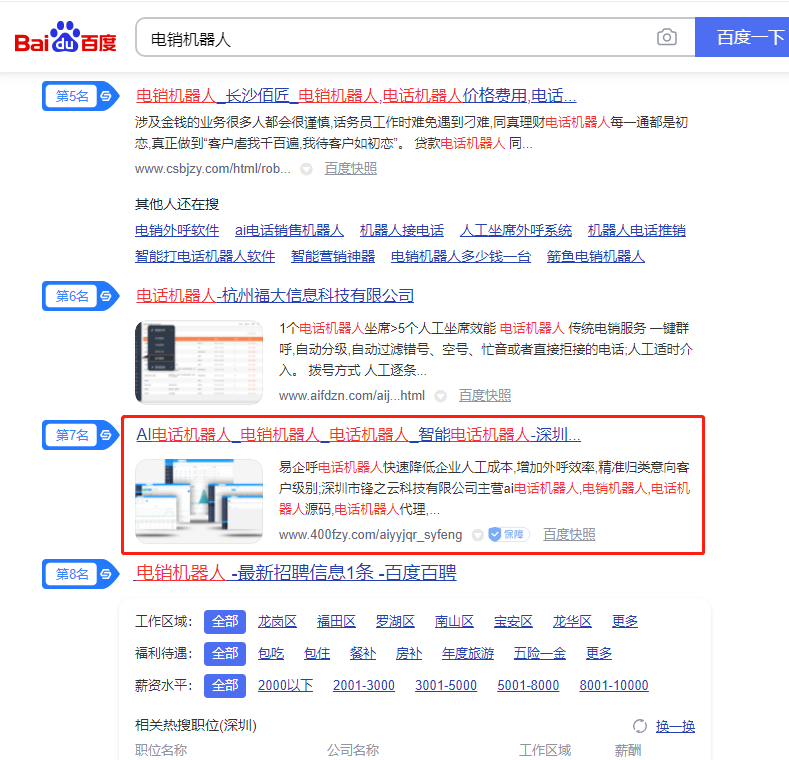Open related search 机器人接电话
This screenshot has width=789, height=760.
pyautogui.click(x=402, y=231)
